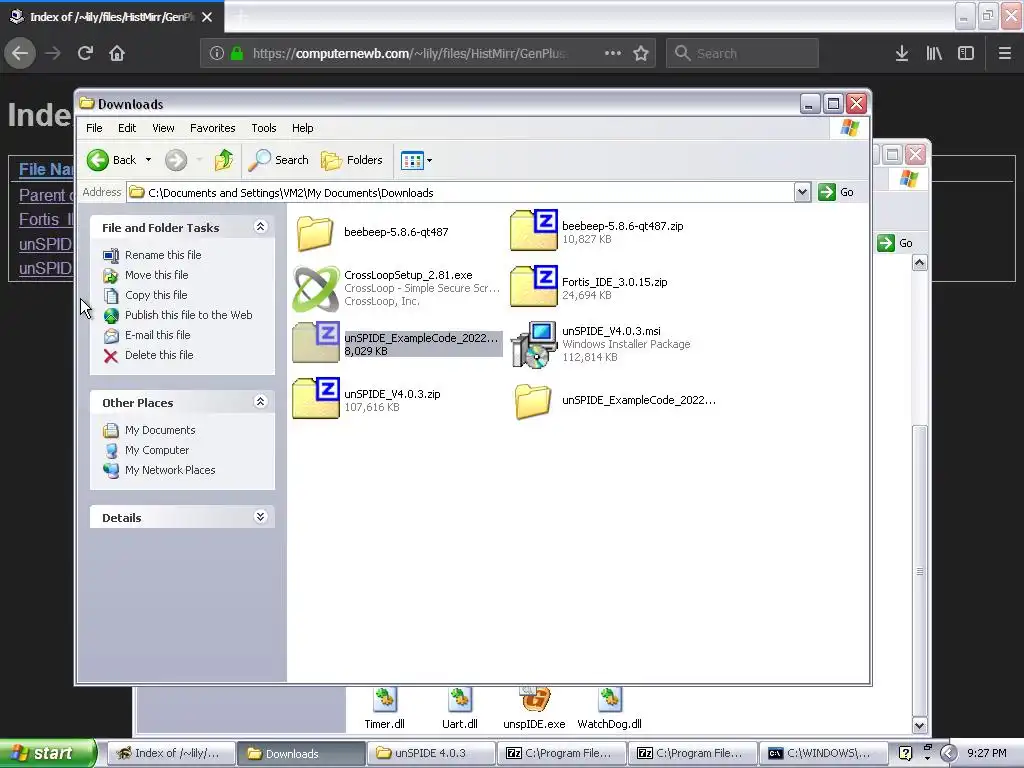Select the beebeep-5.8.6-qt487 folder icon

pos(315,232)
